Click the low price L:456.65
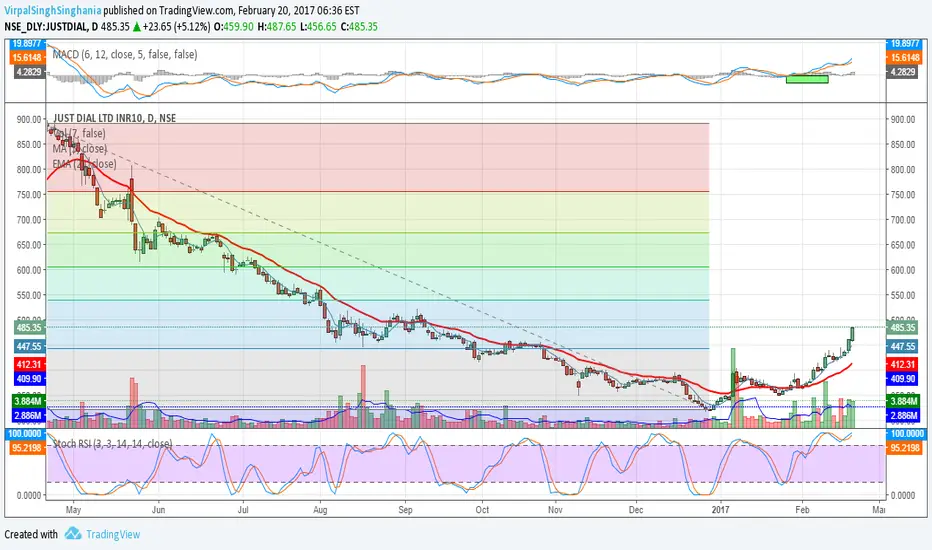The image size is (932, 550). click(x=317, y=26)
